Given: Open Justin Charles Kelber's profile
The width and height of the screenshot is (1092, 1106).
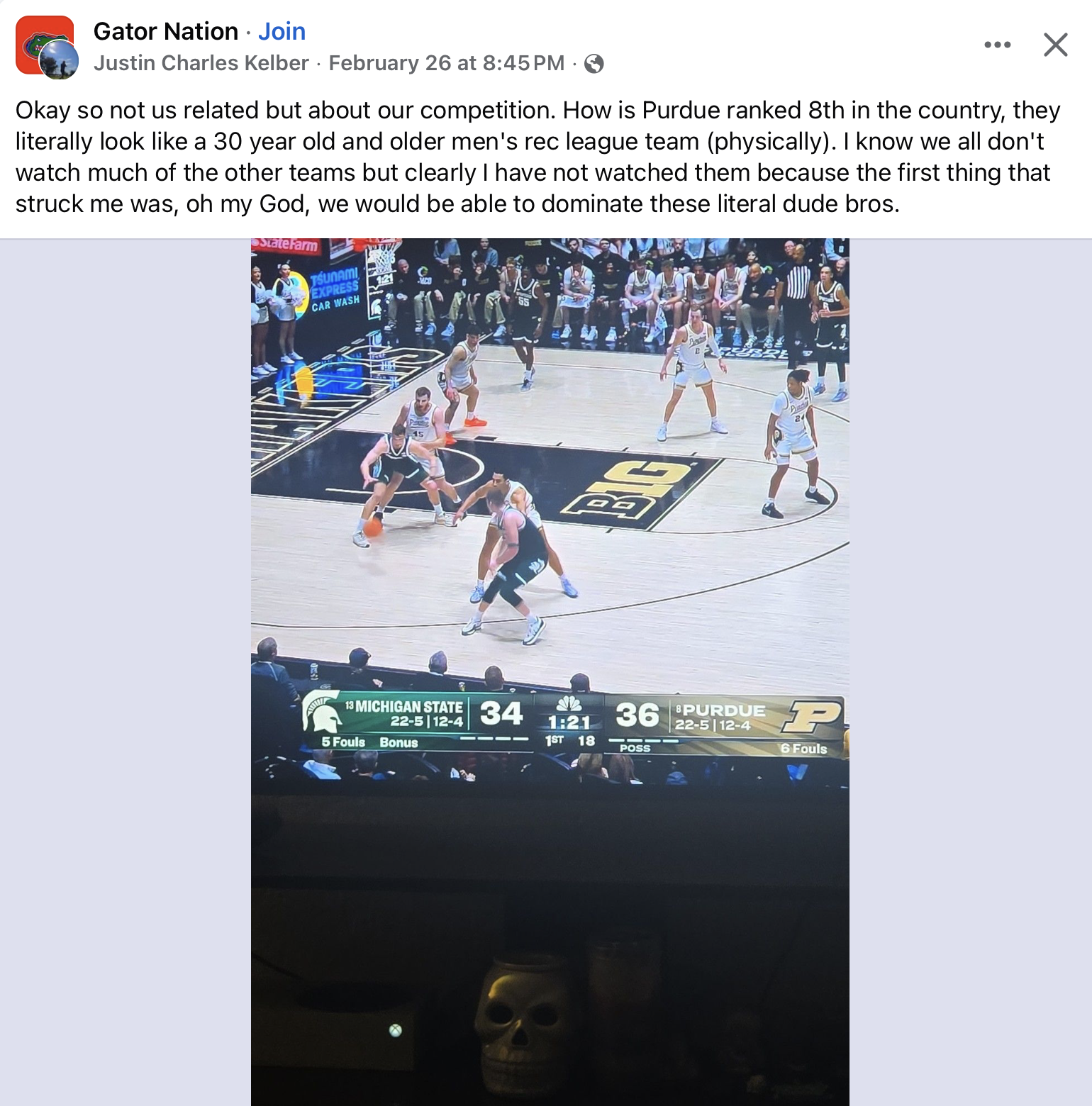Looking at the screenshot, I should pyautogui.click(x=201, y=63).
